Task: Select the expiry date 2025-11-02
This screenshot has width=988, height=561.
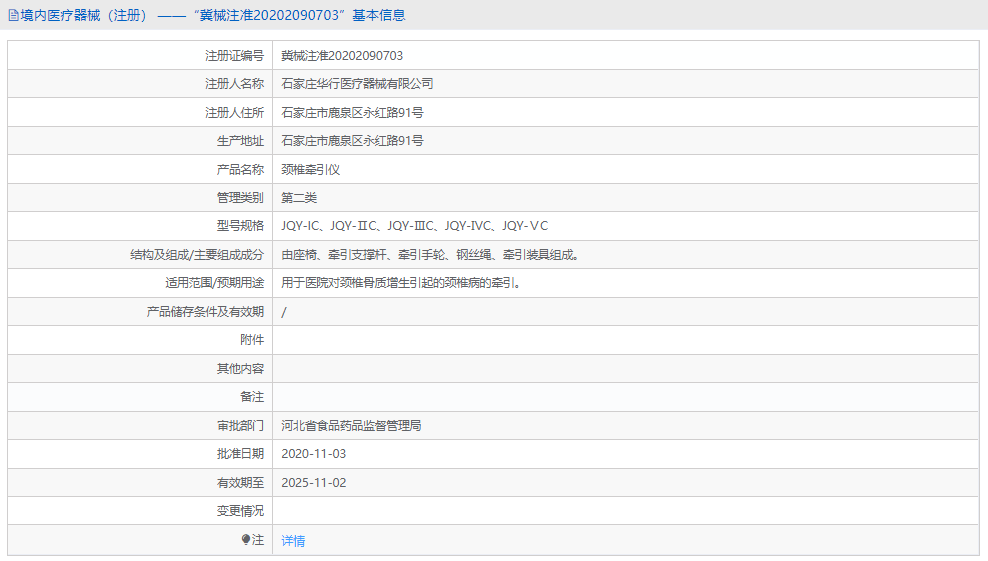Action: (x=314, y=483)
